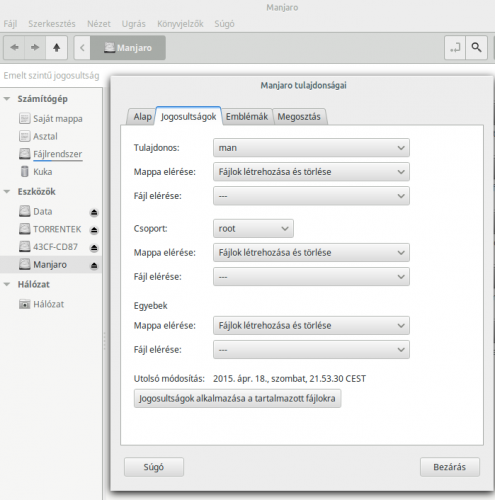The image size is (495, 500).
Task: Open Egyebek Mappa elérése dropdown
Action: (x=311, y=325)
